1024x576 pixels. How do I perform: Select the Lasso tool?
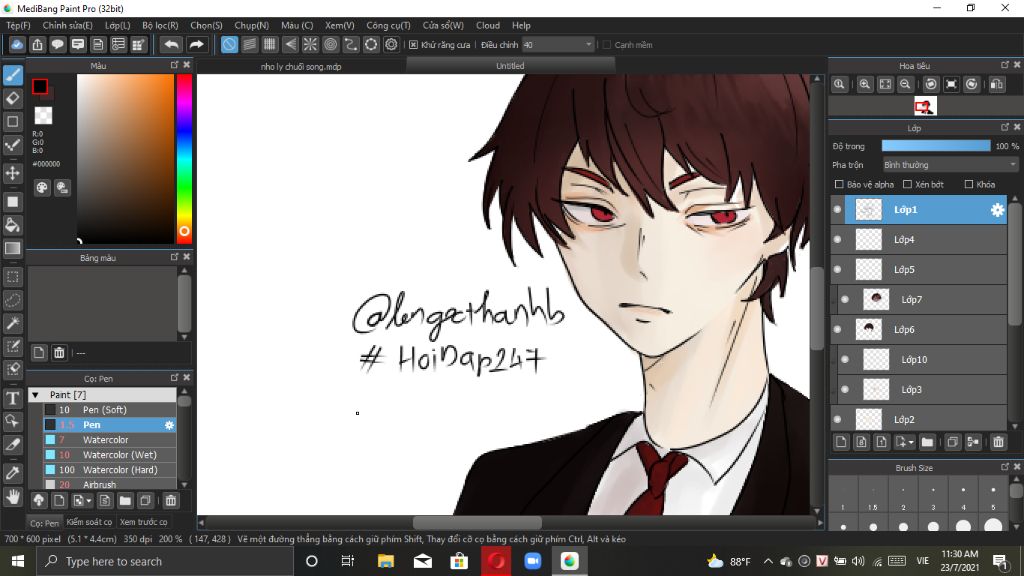(12, 300)
